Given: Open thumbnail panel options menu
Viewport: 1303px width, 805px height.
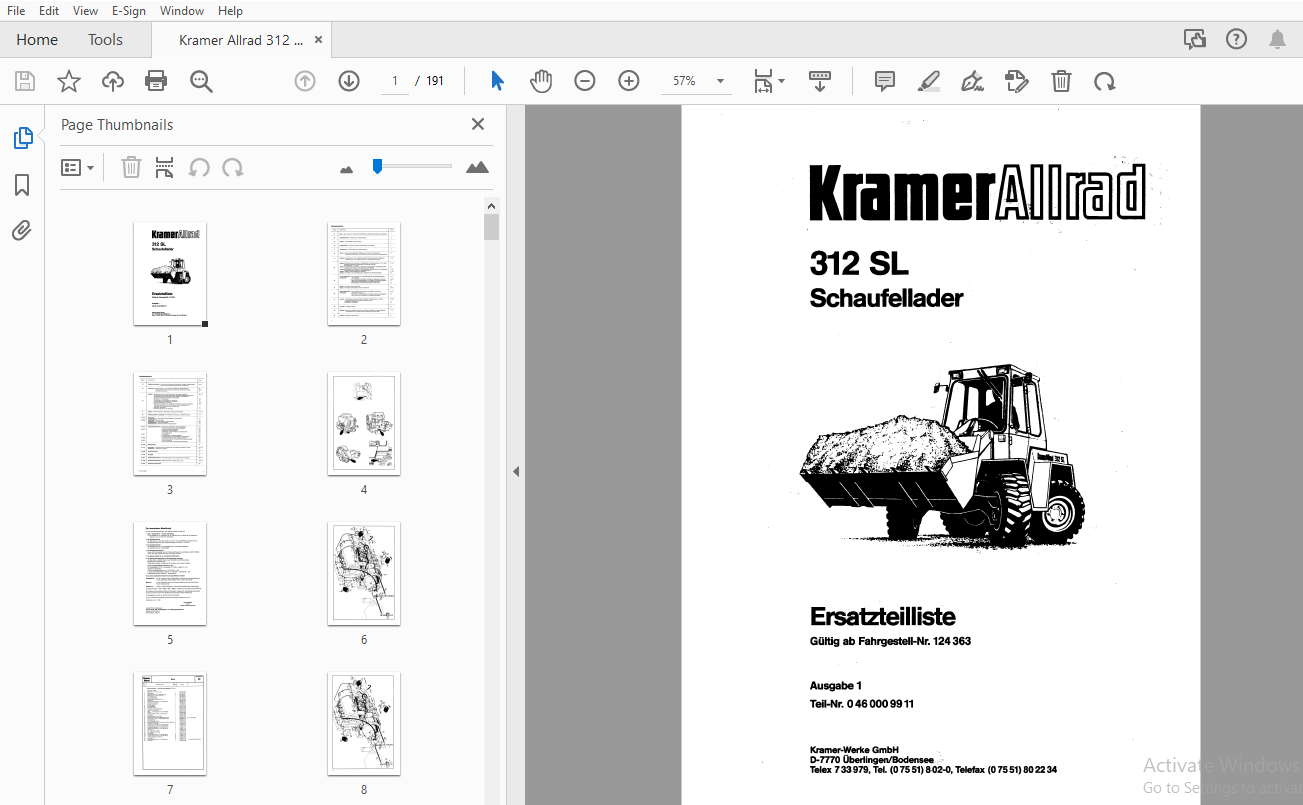Looking at the screenshot, I should [x=77, y=168].
